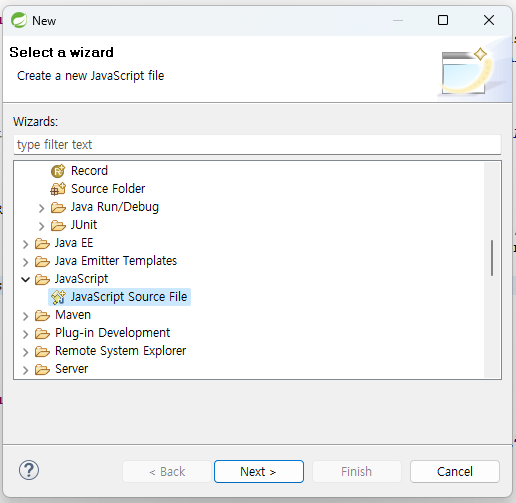Click the disabled < Back button
516x503 pixels.
click(x=167, y=472)
